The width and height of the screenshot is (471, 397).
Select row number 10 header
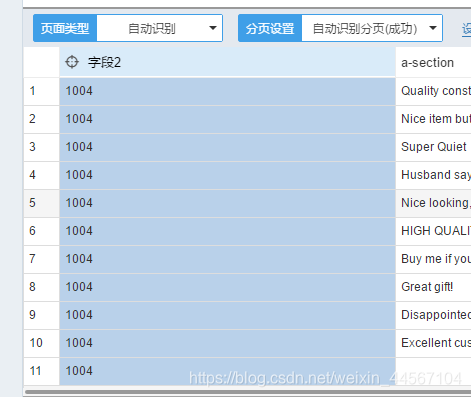tap(42, 343)
